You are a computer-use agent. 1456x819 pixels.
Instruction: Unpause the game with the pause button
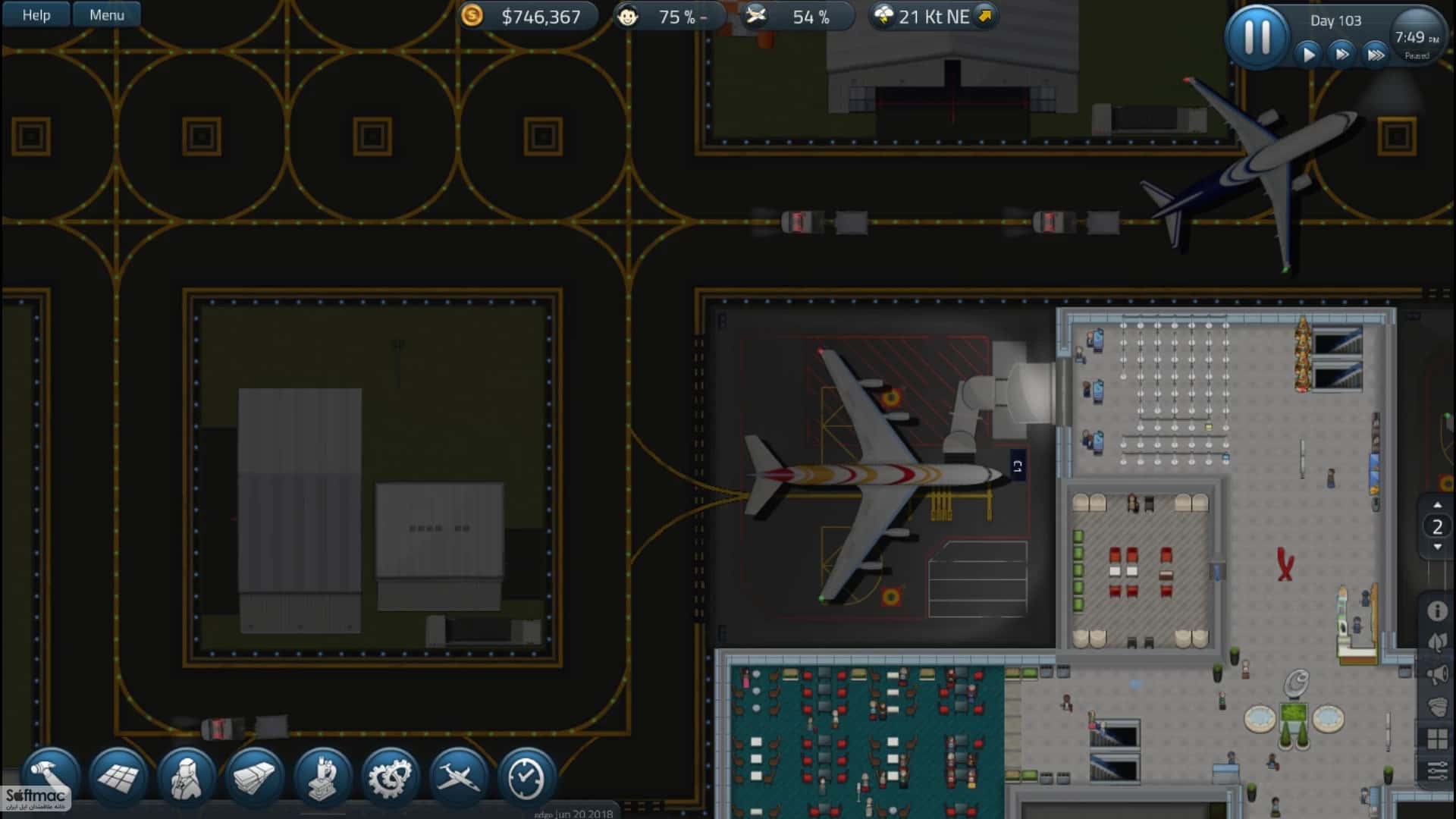point(1257,36)
